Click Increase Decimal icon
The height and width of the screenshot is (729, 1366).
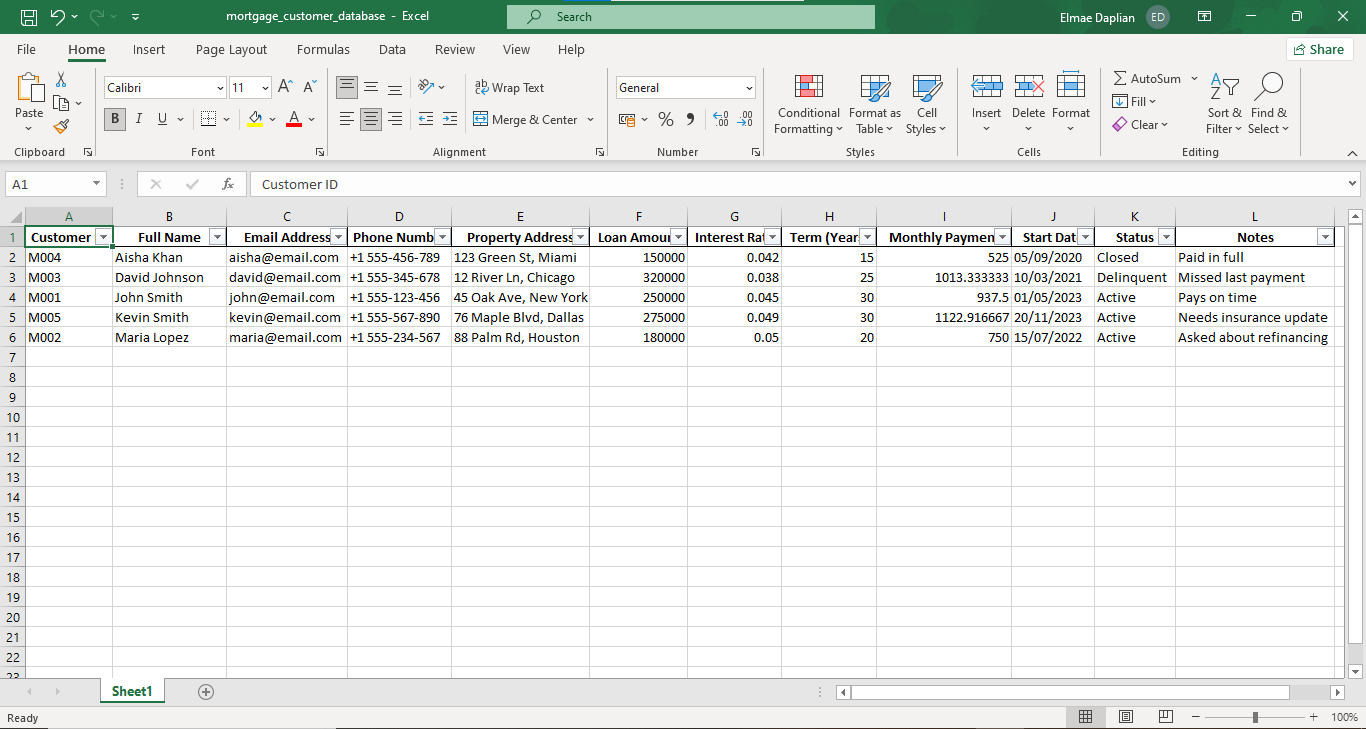point(721,119)
